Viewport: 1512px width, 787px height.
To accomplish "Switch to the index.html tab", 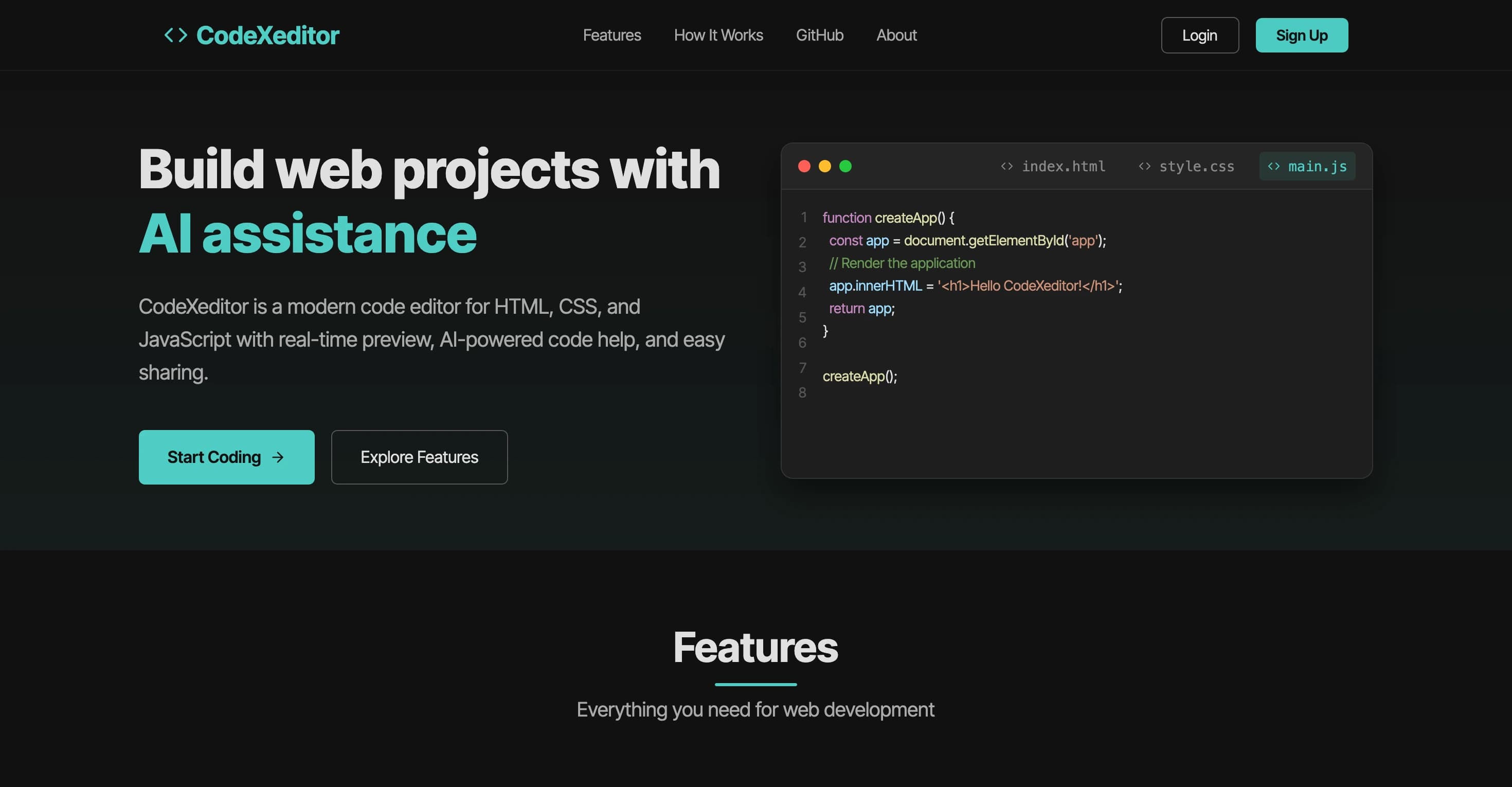I will click(x=1053, y=166).
